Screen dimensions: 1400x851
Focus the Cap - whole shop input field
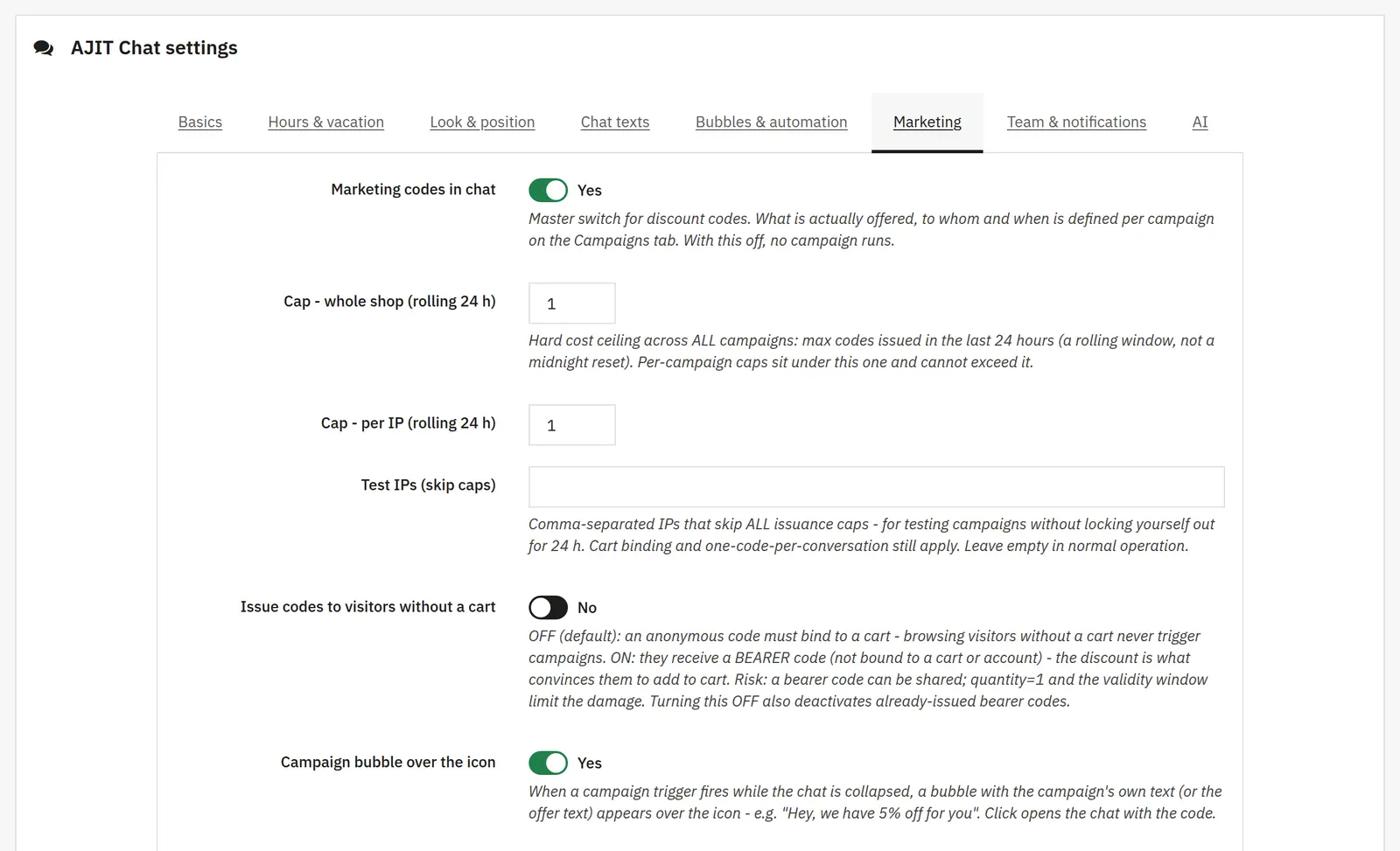[x=572, y=303]
